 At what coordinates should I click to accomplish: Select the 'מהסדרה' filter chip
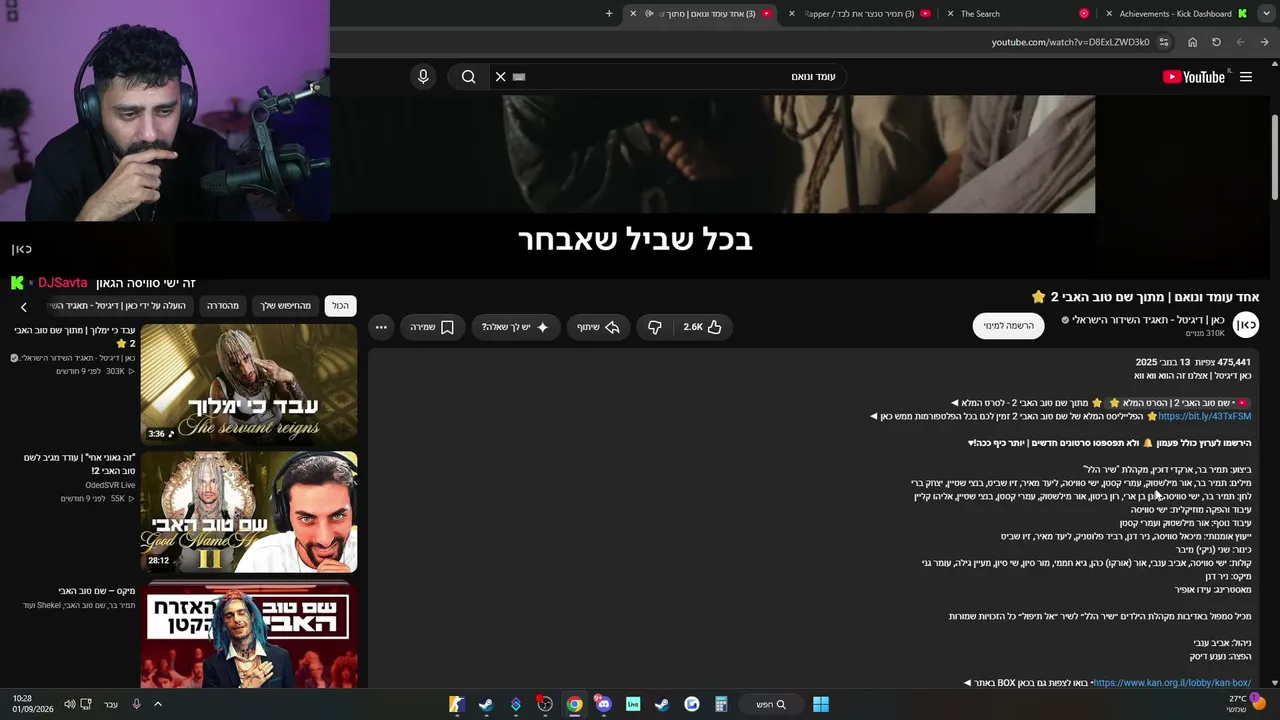[223, 306]
